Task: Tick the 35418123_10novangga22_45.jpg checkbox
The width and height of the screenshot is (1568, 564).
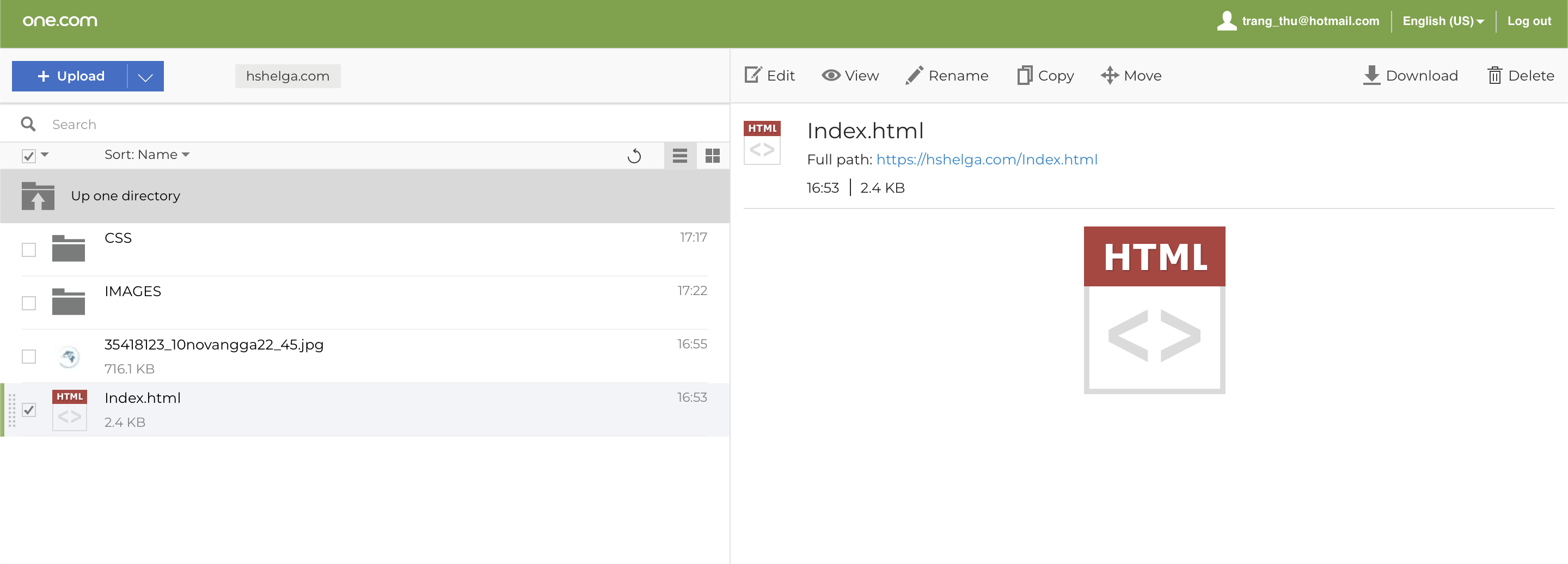Action: [x=29, y=357]
